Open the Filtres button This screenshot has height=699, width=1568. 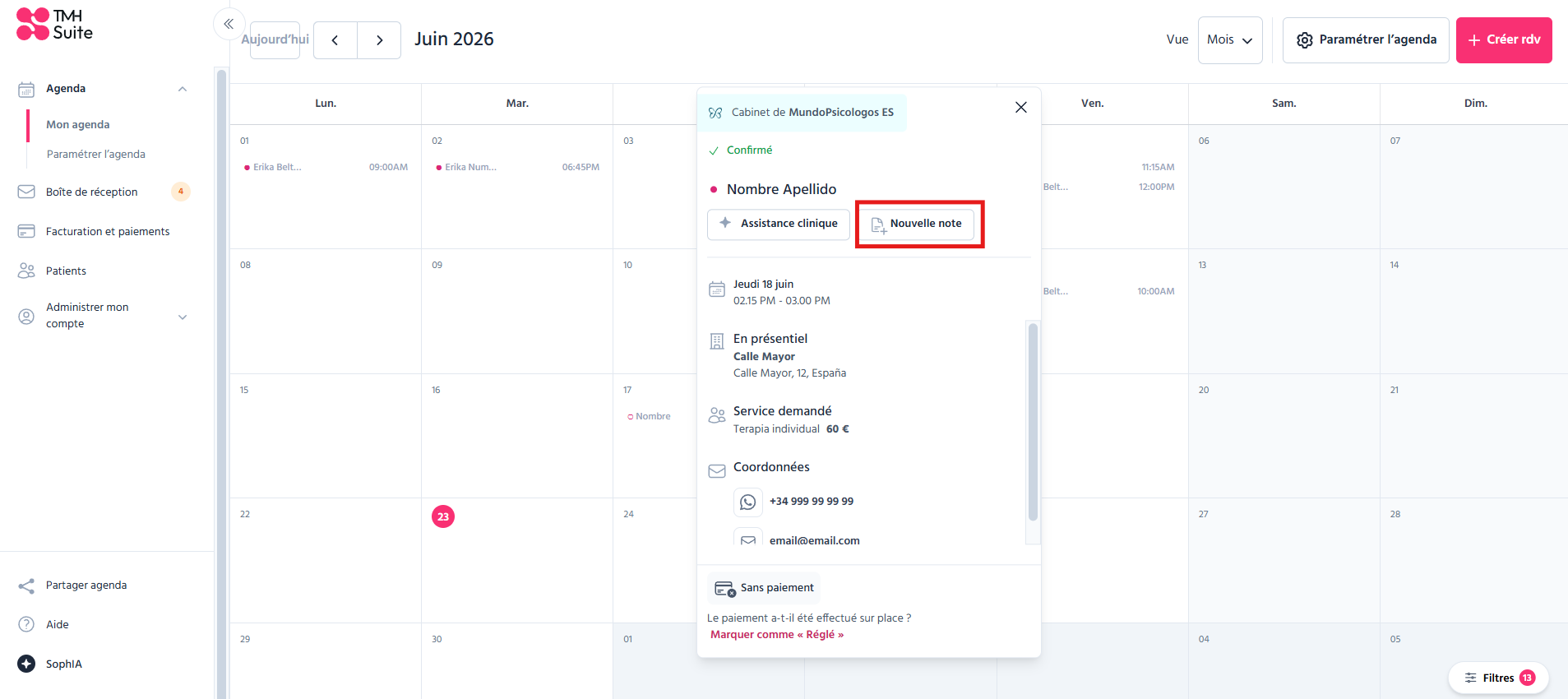click(1499, 678)
